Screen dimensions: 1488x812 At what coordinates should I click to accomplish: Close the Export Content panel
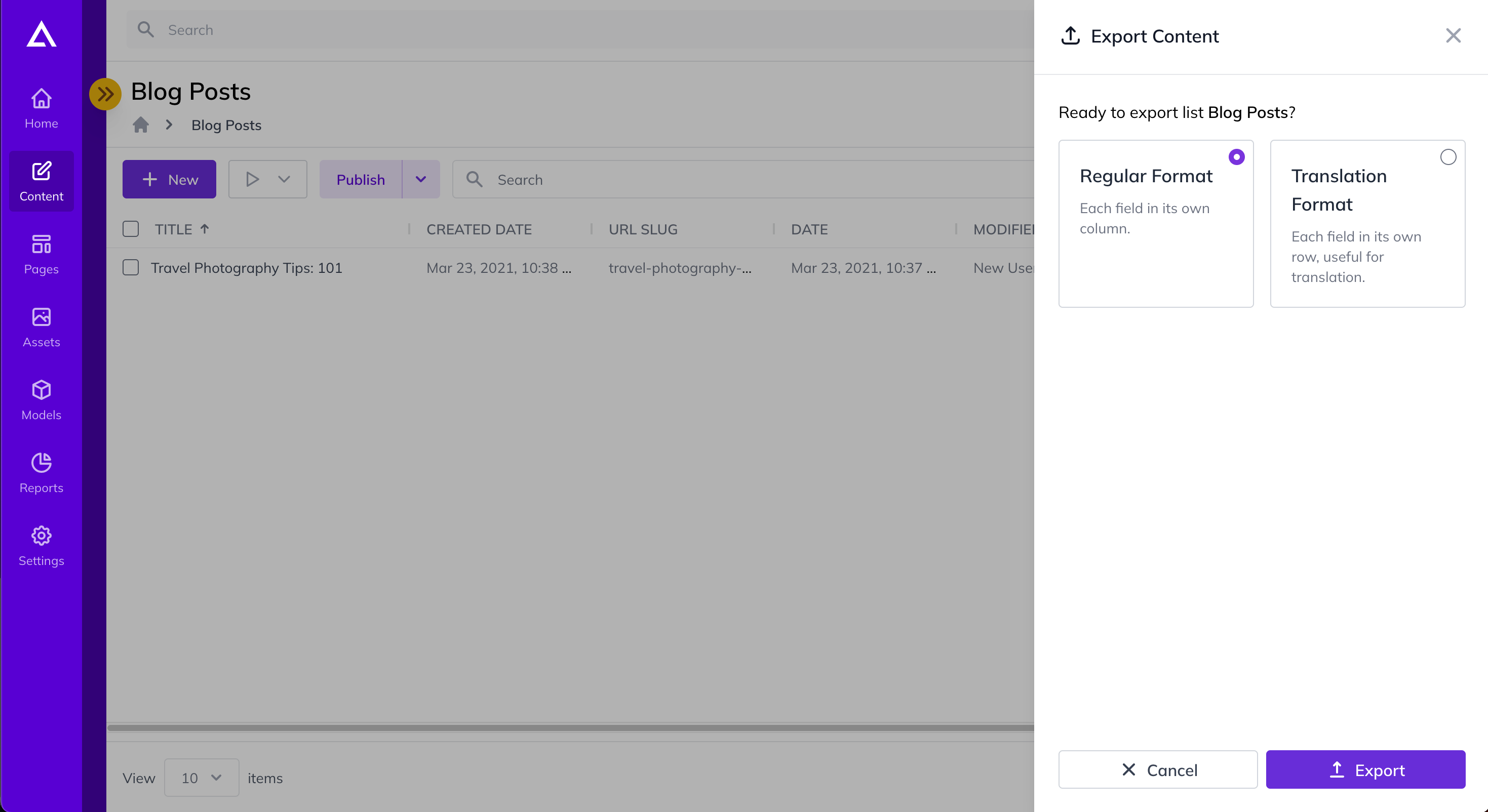(x=1453, y=36)
